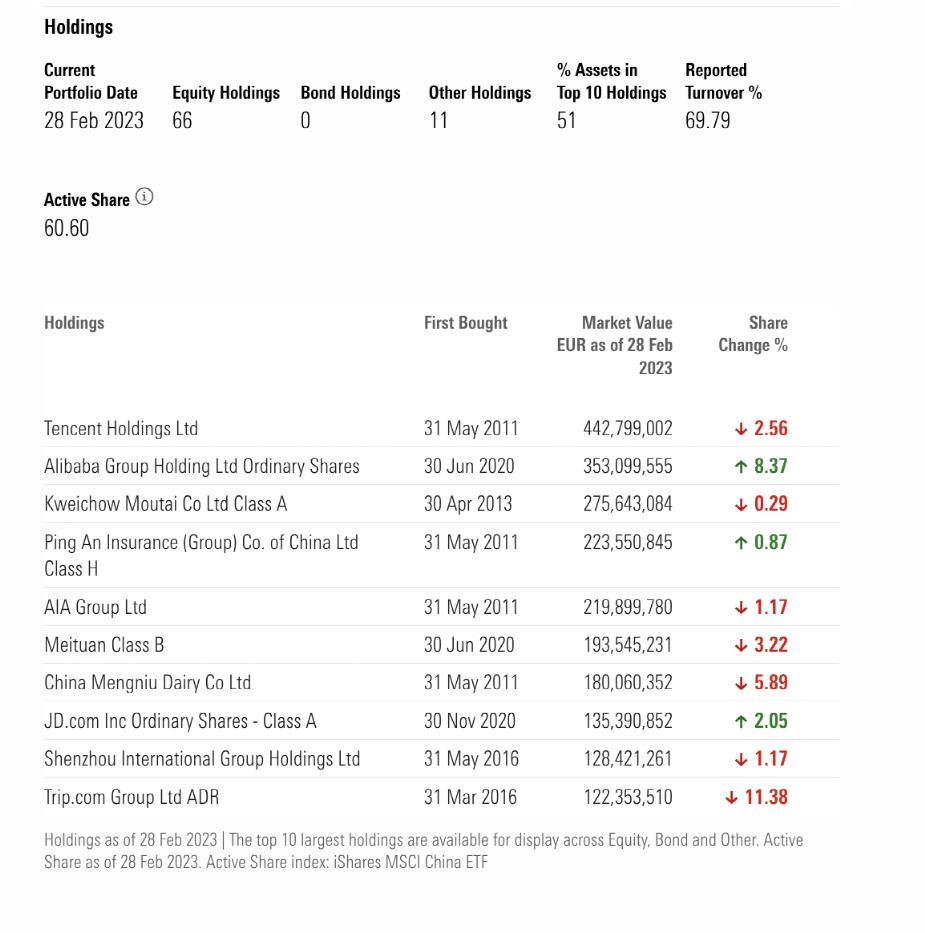Open Tencent Holdings Ltd holding
This screenshot has height=933, width=925.
pos(121,429)
